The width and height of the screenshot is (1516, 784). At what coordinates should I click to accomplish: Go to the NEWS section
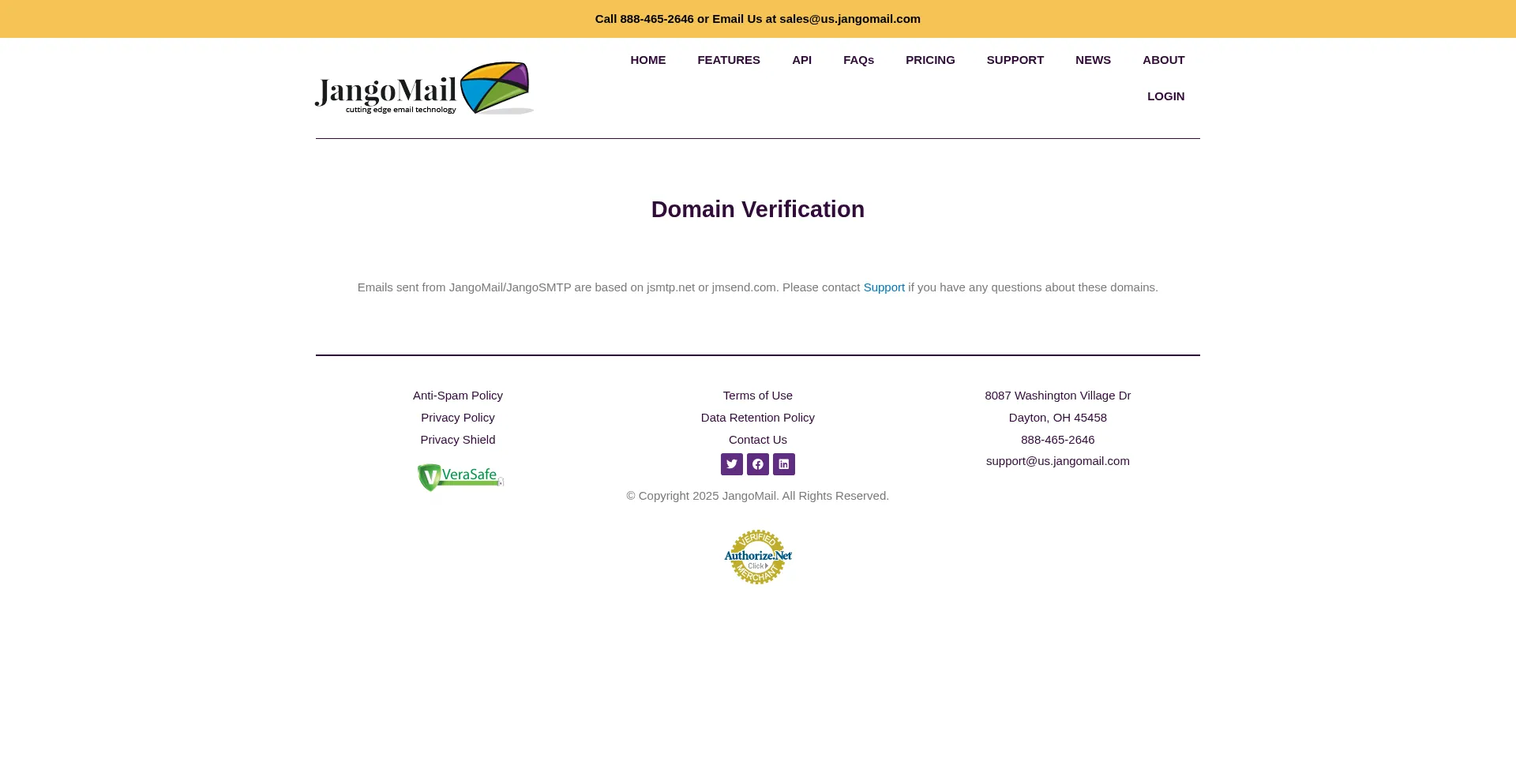[1093, 60]
